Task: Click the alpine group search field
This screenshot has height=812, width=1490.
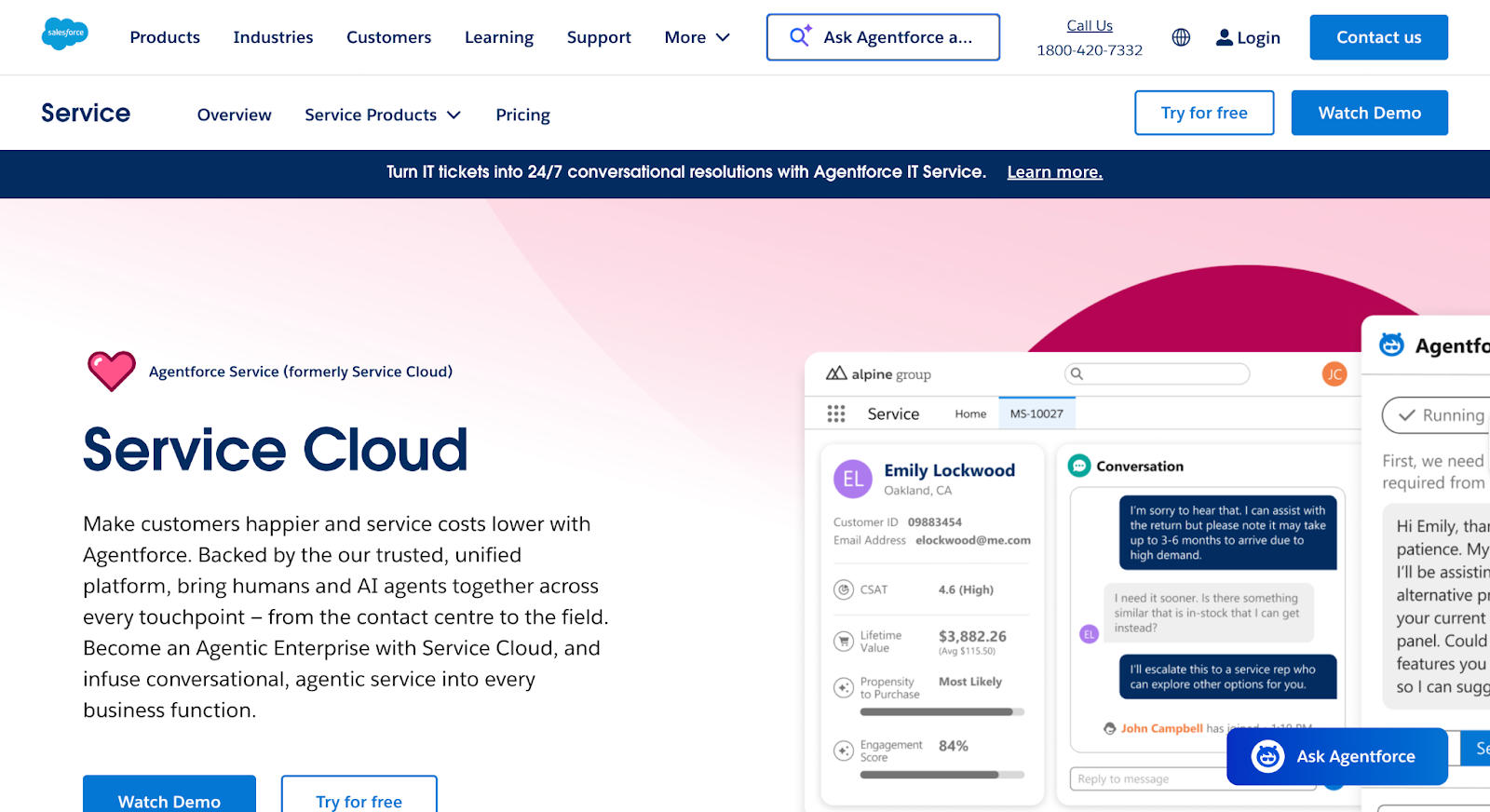Action: pos(1157,373)
